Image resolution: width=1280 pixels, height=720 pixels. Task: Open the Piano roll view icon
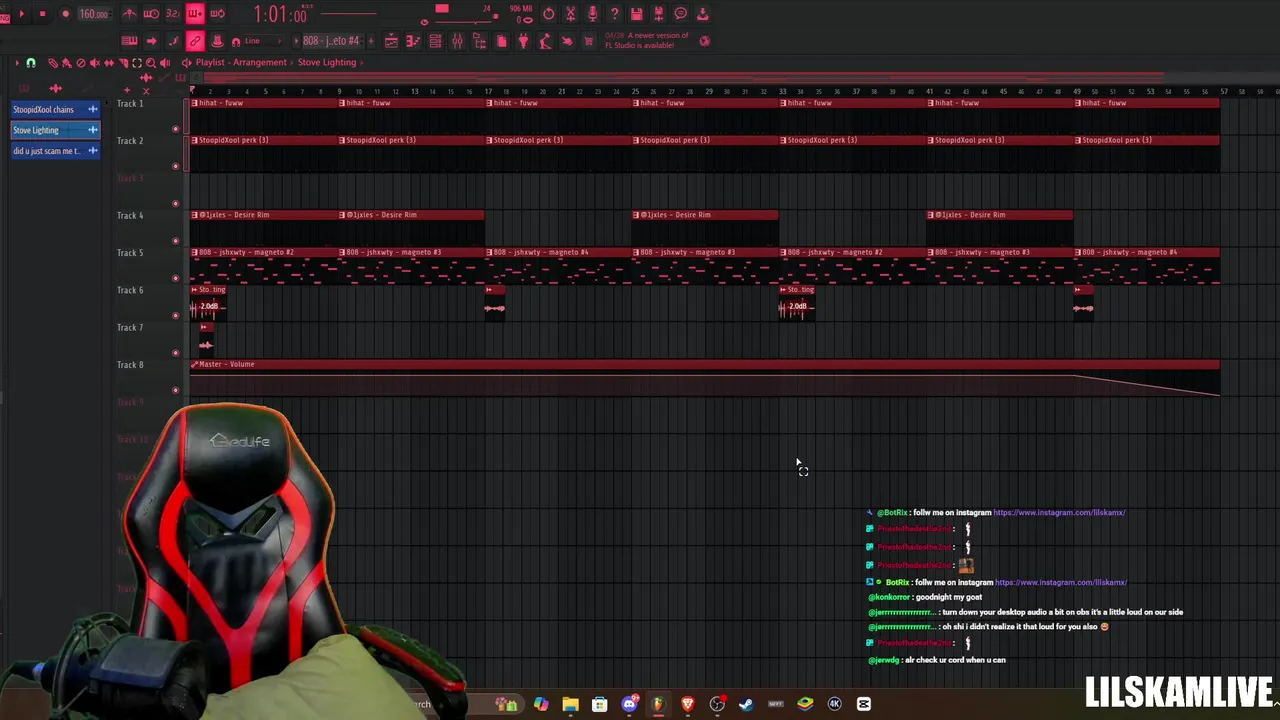click(413, 41)
